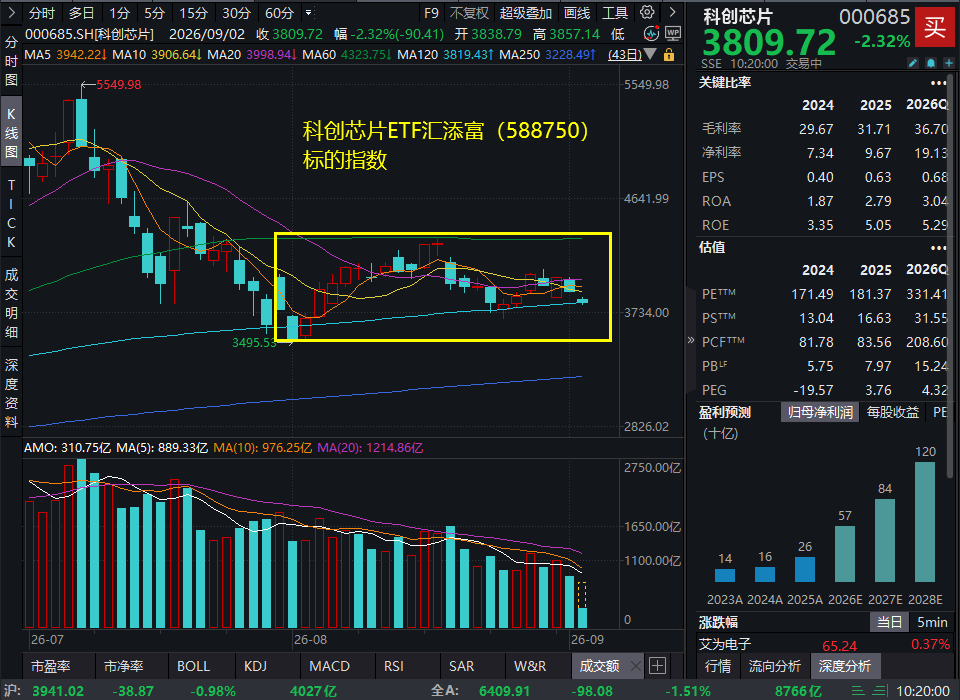Open the 深度分析 tab

point(844,666)
